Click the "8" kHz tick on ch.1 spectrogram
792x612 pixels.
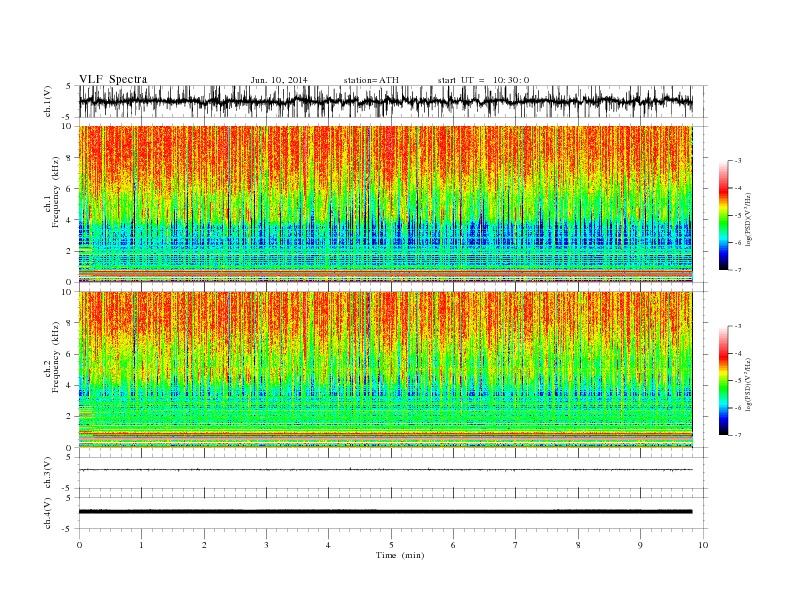point(70,158)
